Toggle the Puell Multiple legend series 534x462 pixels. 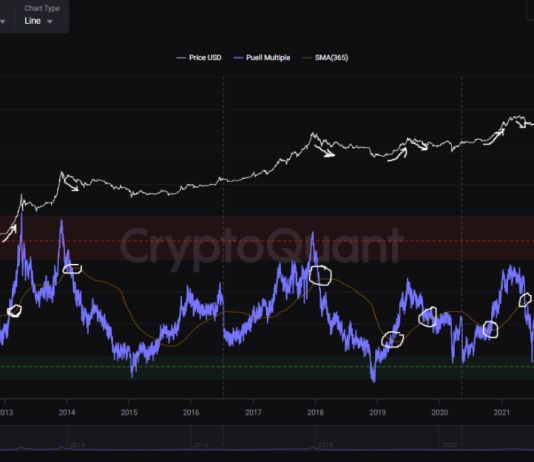pyautogui.click(x=262, y=58)
